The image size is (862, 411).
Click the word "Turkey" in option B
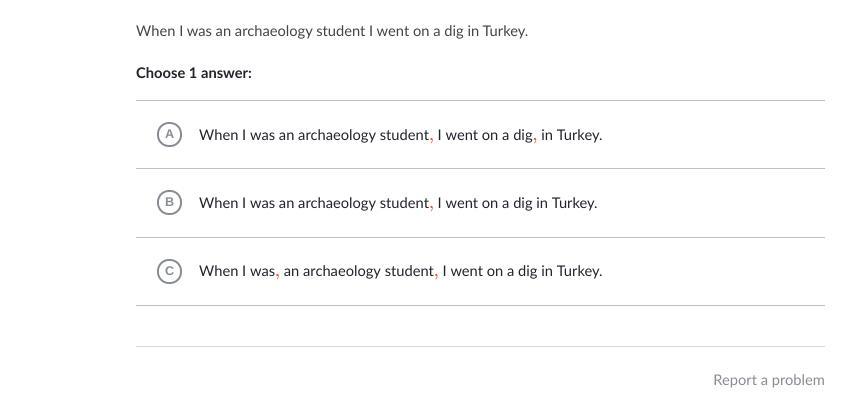click(x=573, y=203)
